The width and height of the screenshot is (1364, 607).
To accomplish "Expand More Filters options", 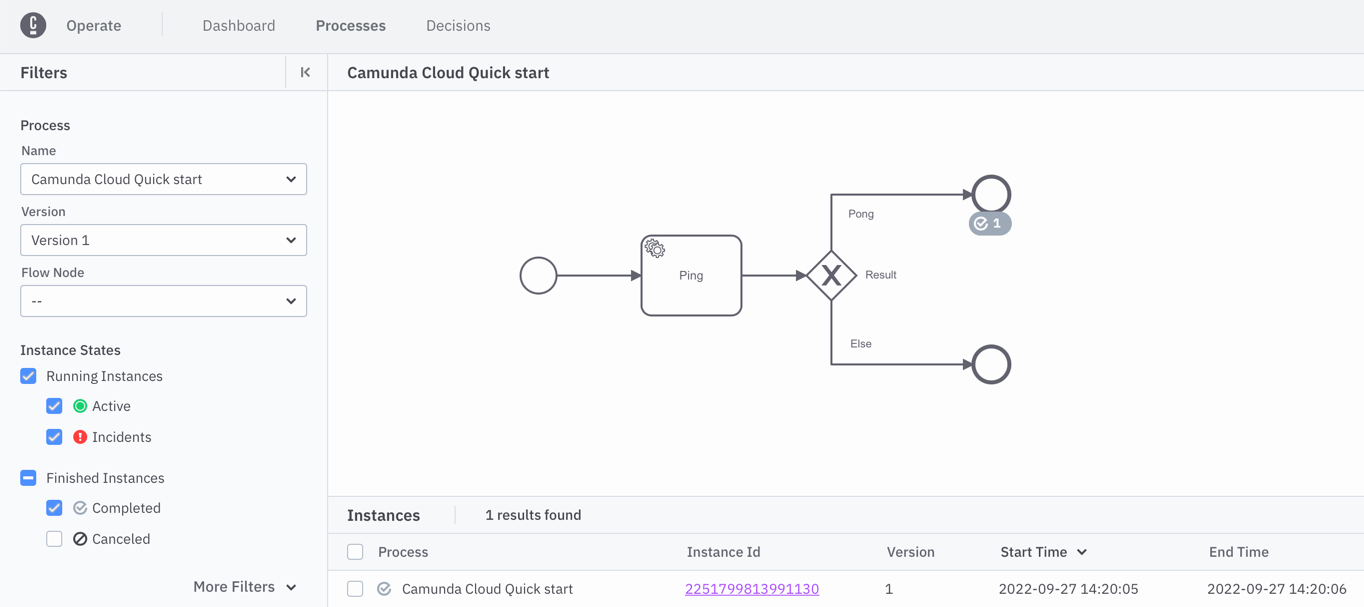I will click(245, 587).
